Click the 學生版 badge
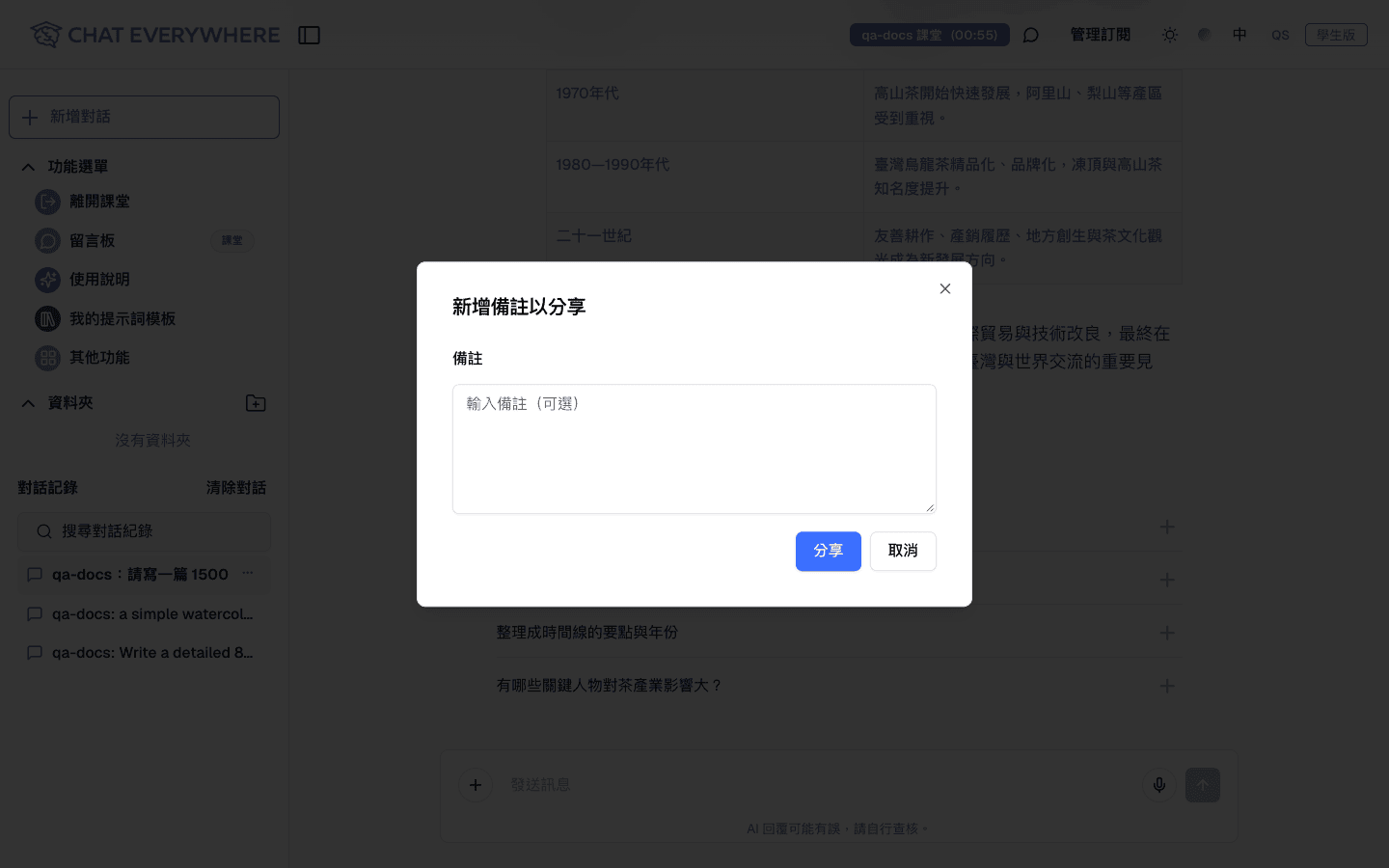This screenshot has height=868, width=1389. pyautogui.click(x=1336, y=35)
